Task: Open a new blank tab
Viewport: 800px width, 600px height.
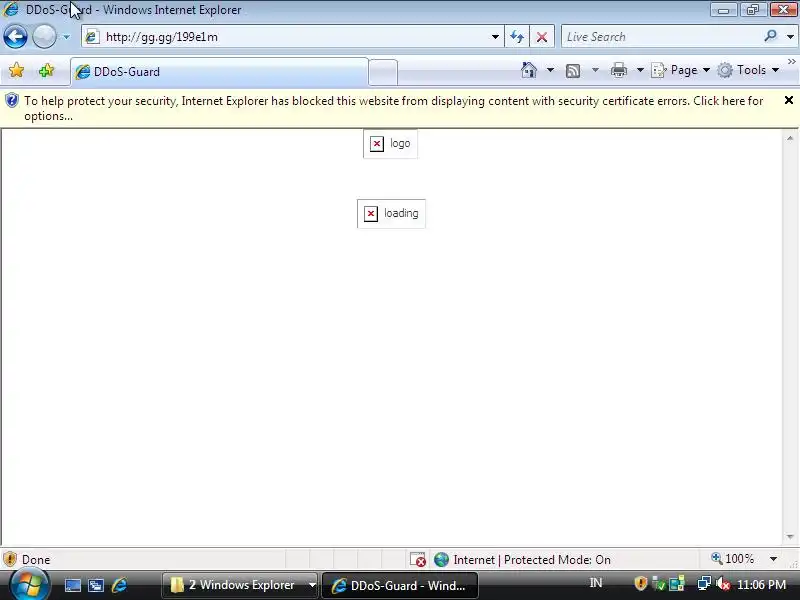Action: 383,72
